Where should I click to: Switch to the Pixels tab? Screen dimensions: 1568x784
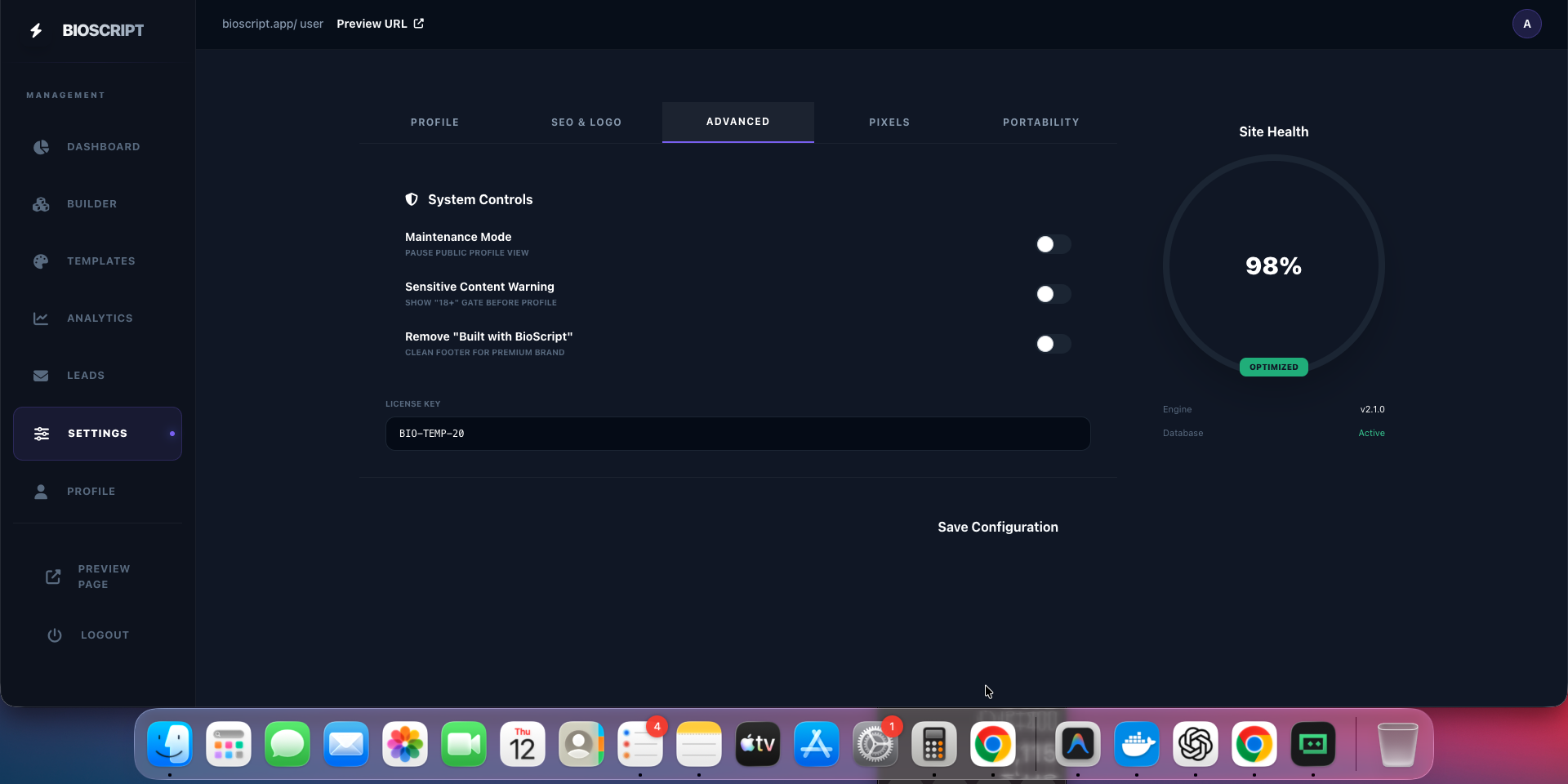pos(889,122)
